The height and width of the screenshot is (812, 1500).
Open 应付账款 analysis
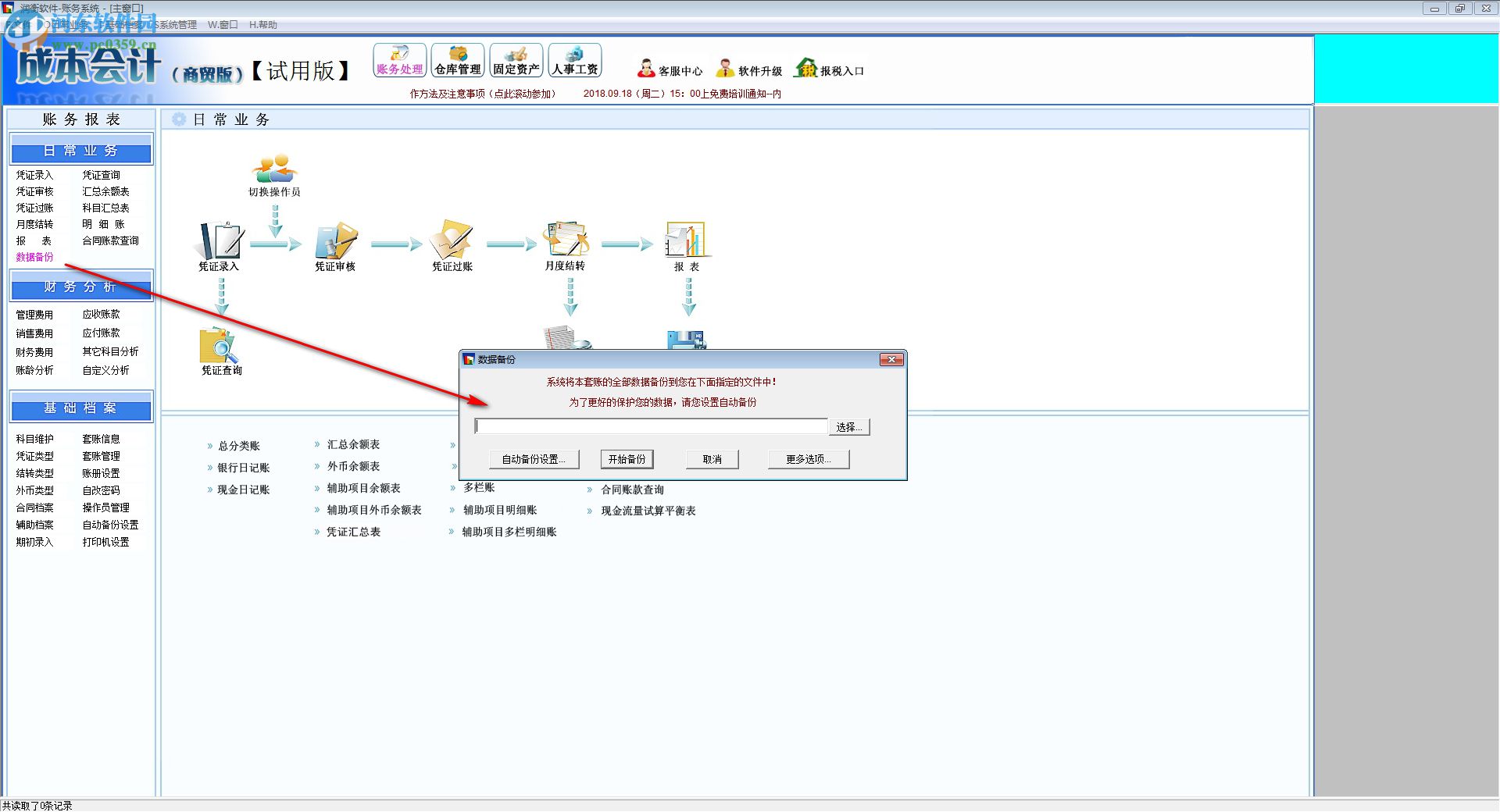click(x=102, y=333)
